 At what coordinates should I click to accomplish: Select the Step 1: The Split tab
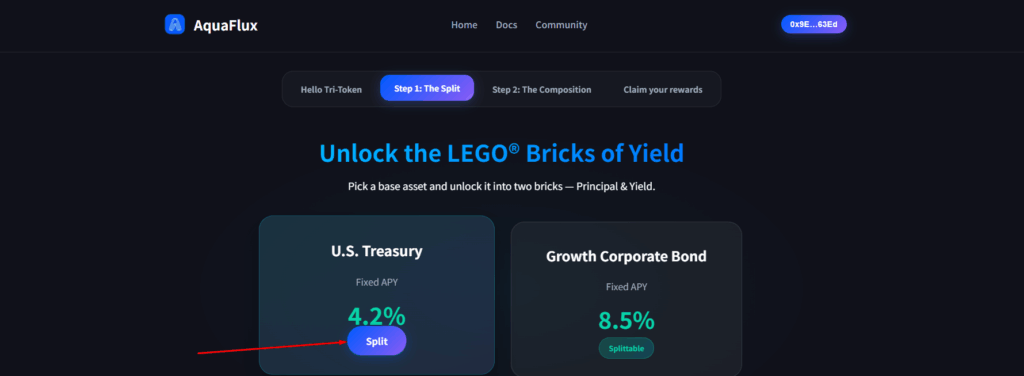coord(427,88)
